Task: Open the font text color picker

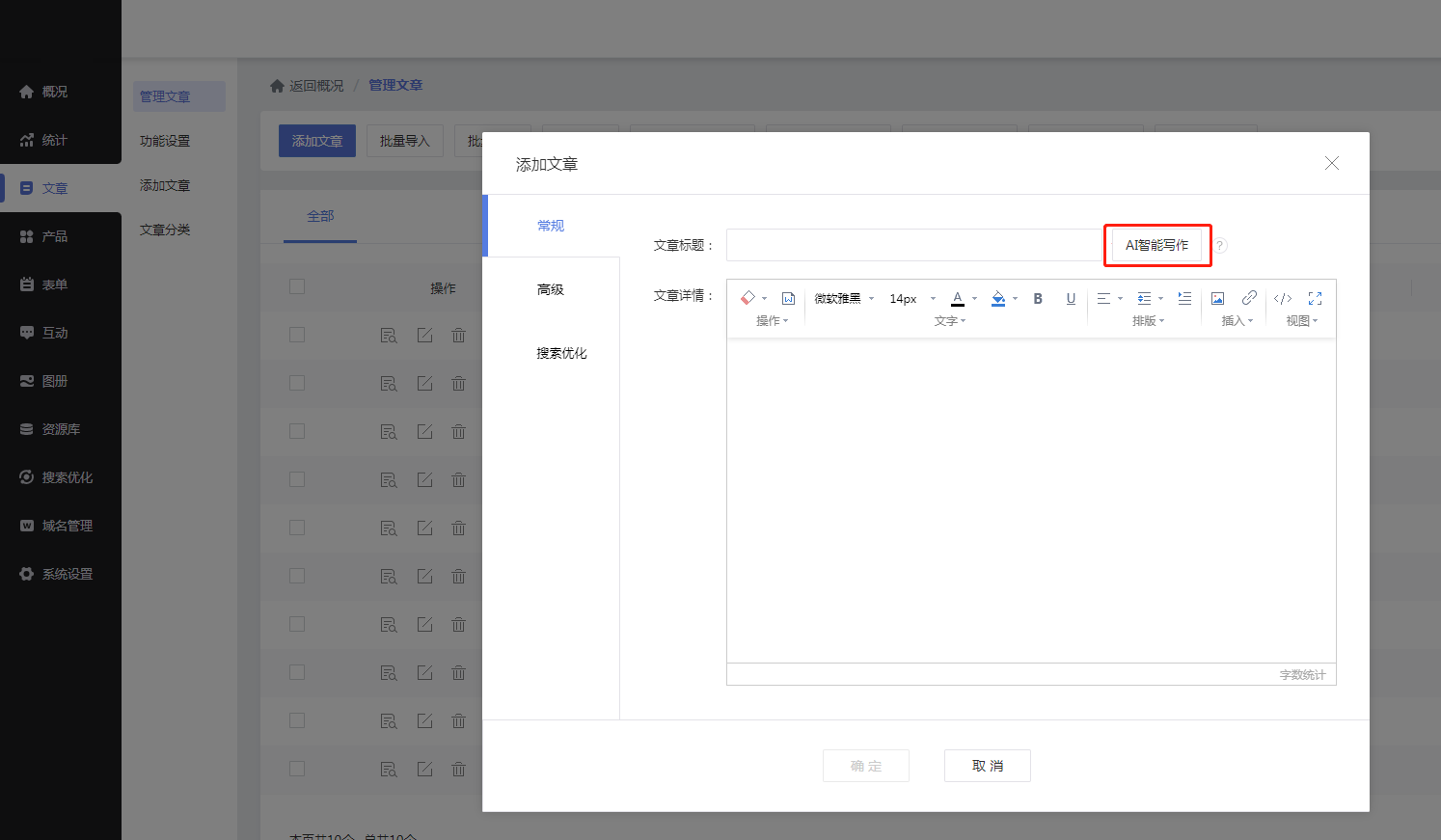Action: click(958, 299)
